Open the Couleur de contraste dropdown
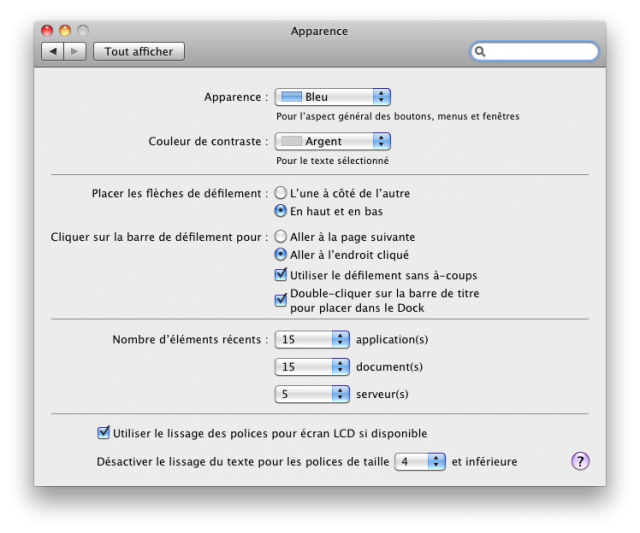640x533 pixels. [333, 141]
